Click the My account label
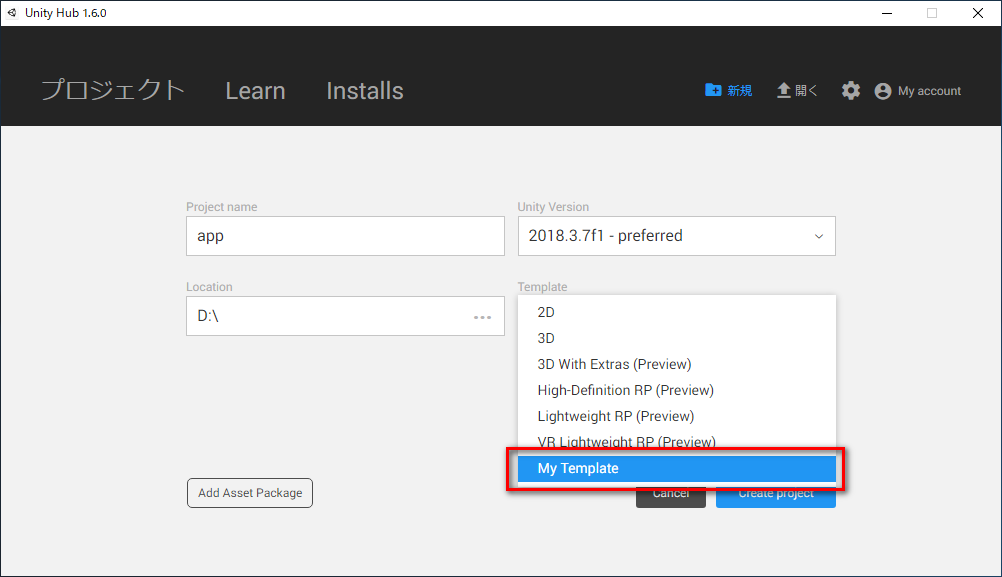1002x577 pixels. [x=929, y=91]
